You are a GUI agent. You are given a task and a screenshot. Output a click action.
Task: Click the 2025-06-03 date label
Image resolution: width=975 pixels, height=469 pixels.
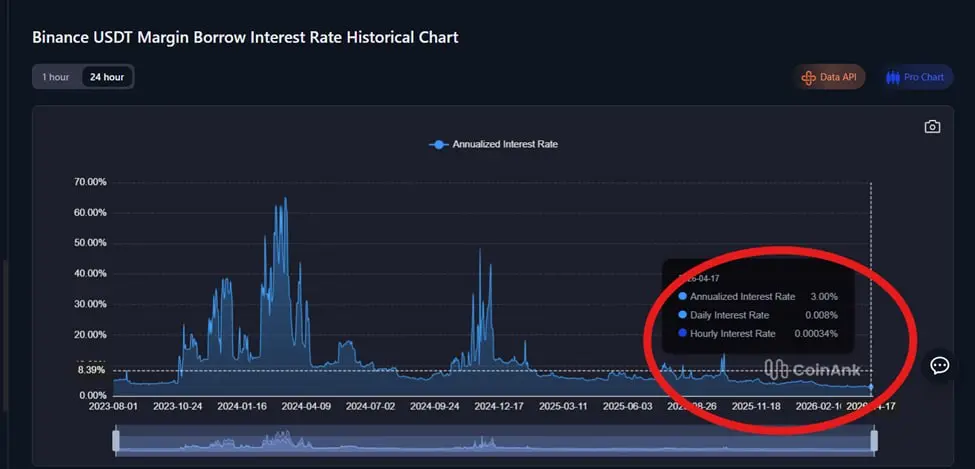(x=628, y=406)
